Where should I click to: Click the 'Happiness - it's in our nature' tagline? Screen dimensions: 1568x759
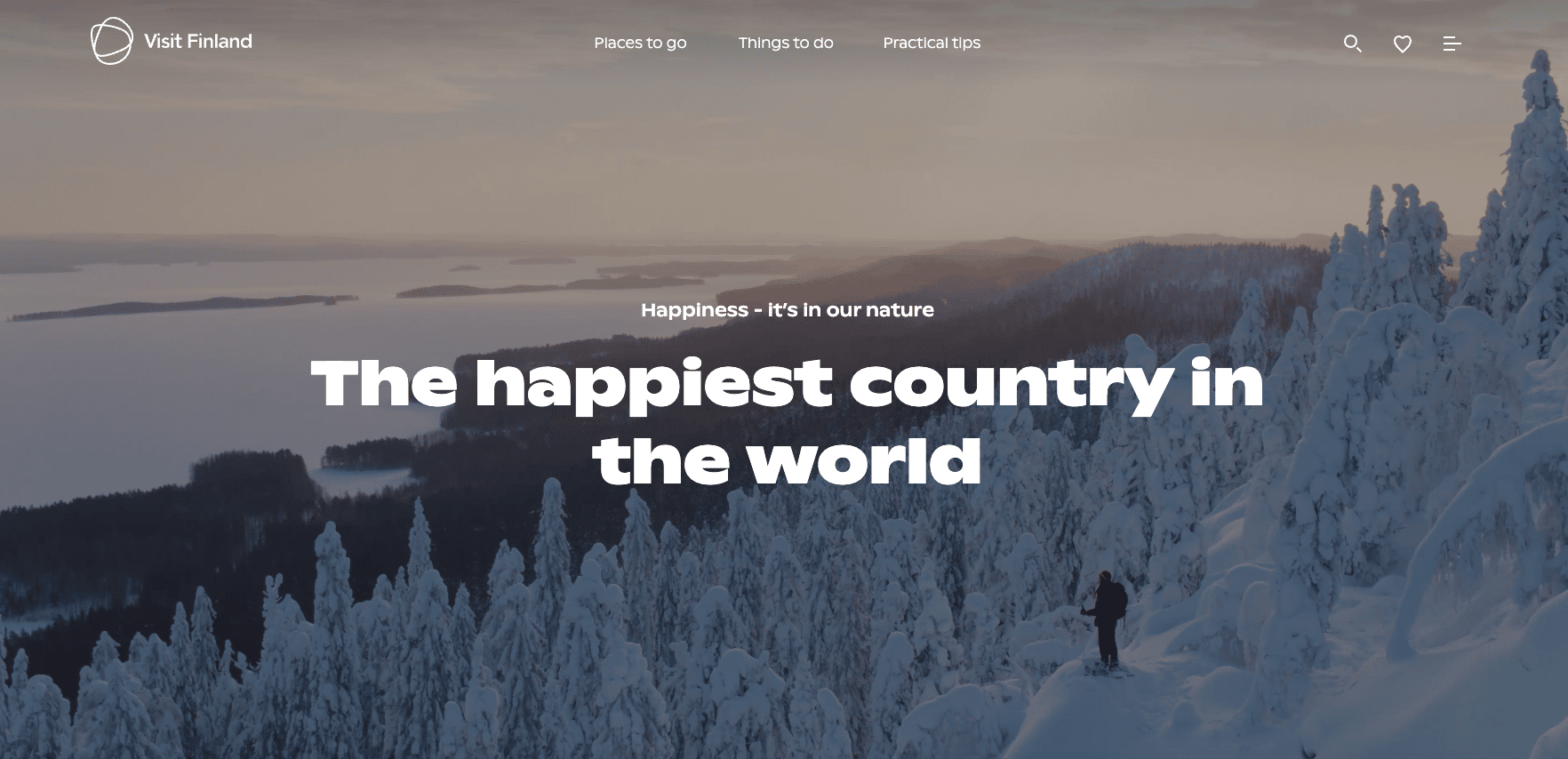pyautogui.click(x=788, y=310)
